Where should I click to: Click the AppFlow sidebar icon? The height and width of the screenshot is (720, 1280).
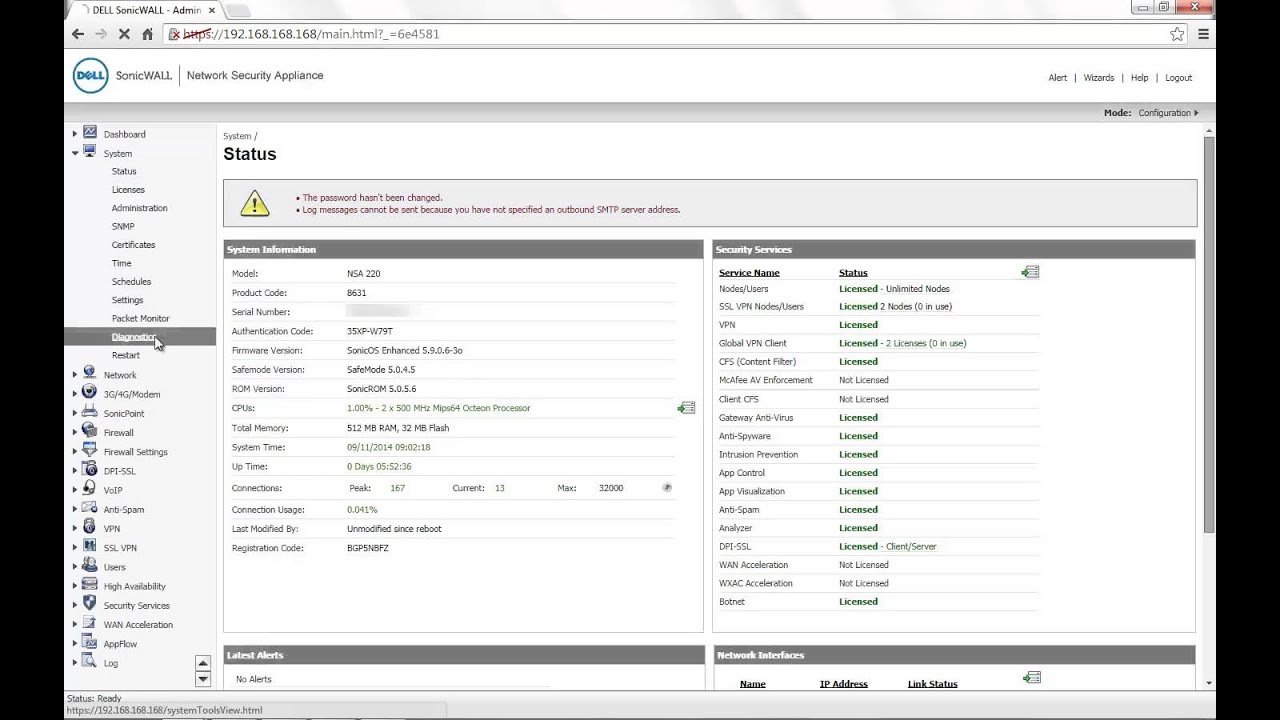click(x=89, y=643)
